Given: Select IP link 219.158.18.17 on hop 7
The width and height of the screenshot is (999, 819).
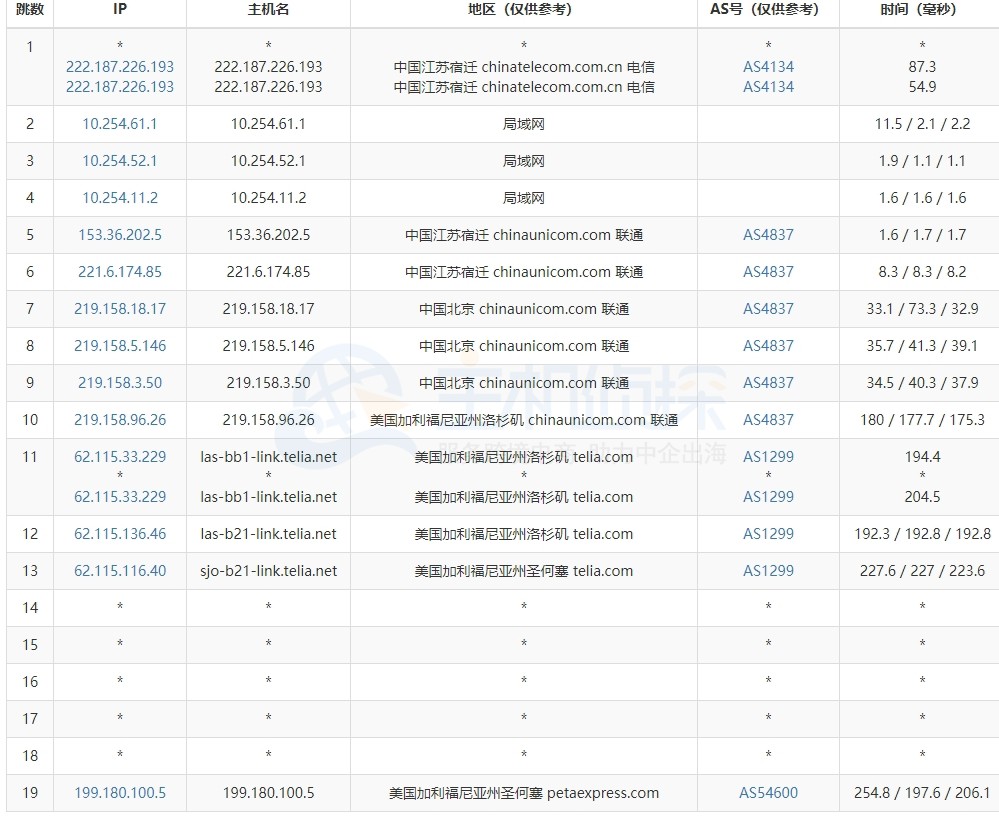Looking at the screenshot, I should pos(119,309).
